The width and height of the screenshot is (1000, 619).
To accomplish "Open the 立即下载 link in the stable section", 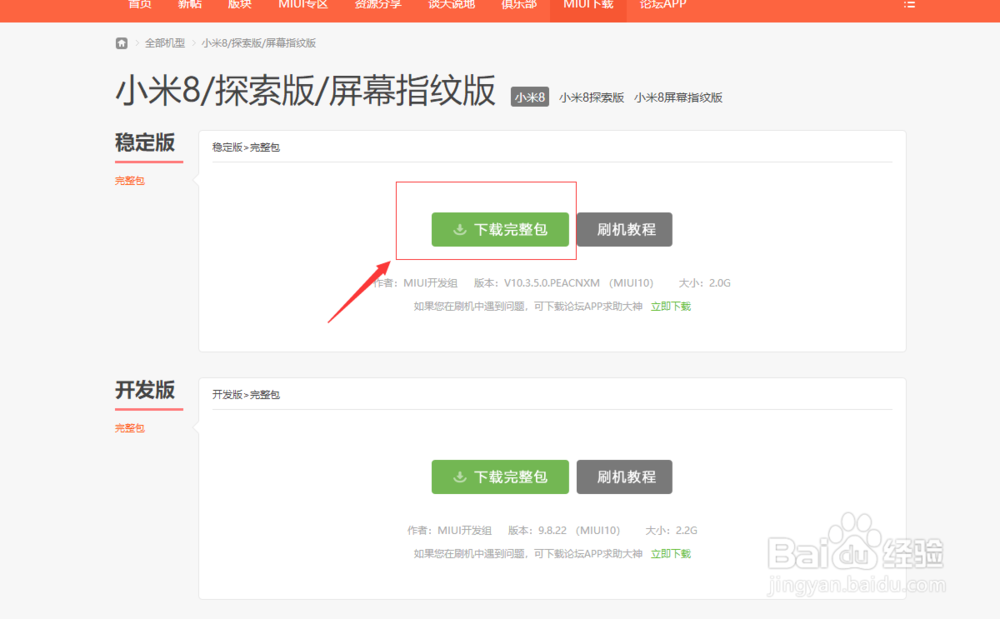I will click(670, 305).
